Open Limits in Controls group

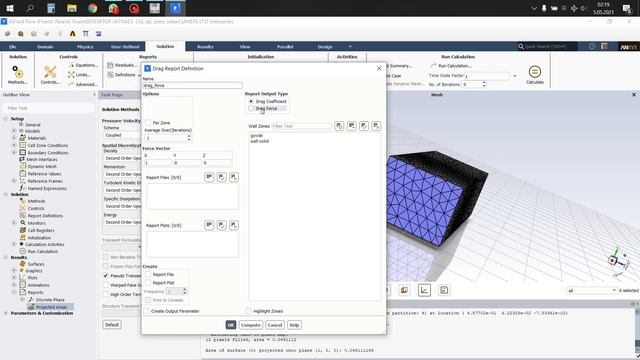[x=80, y=75]
